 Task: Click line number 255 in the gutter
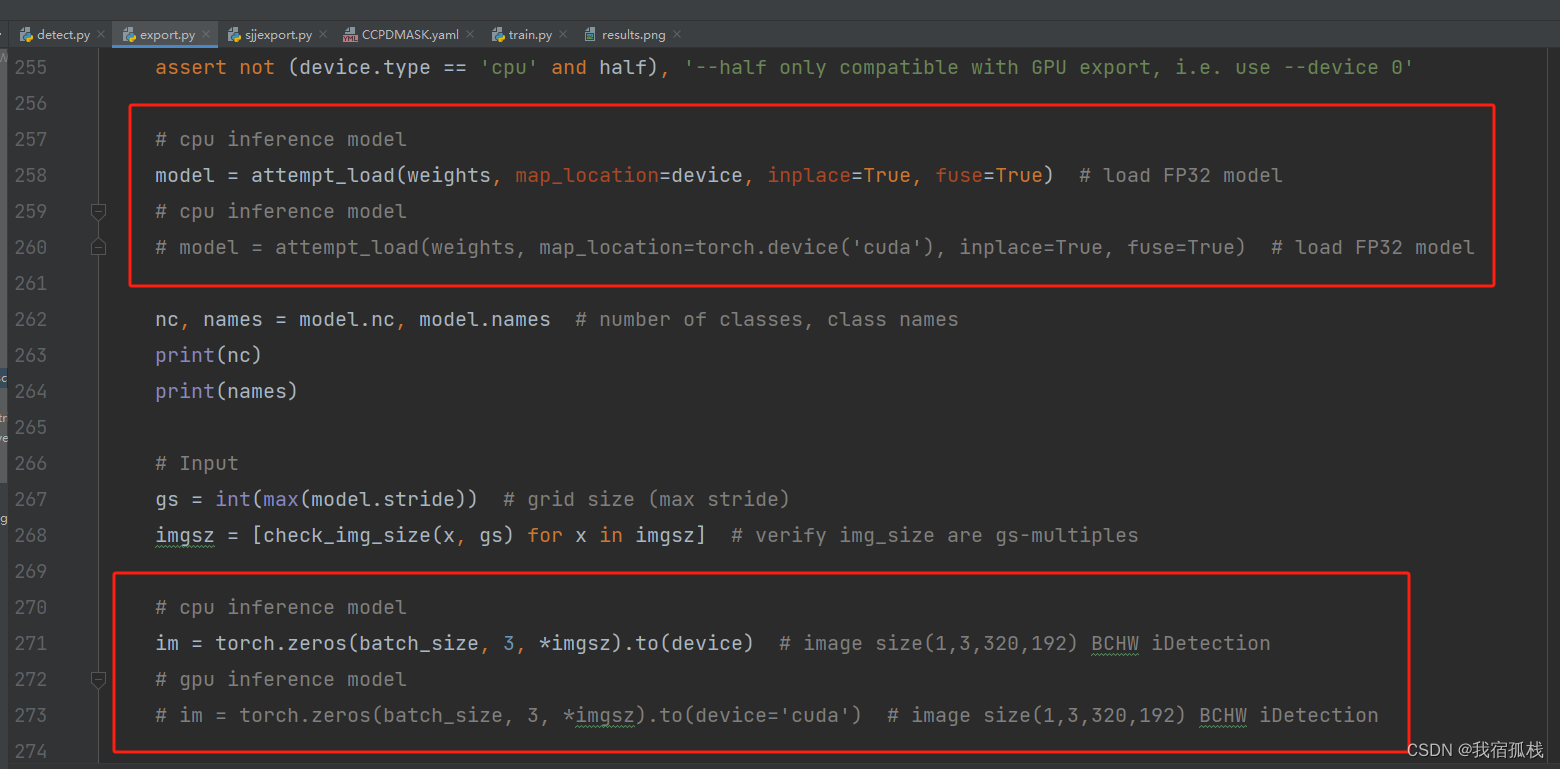(x=31, y=67)
